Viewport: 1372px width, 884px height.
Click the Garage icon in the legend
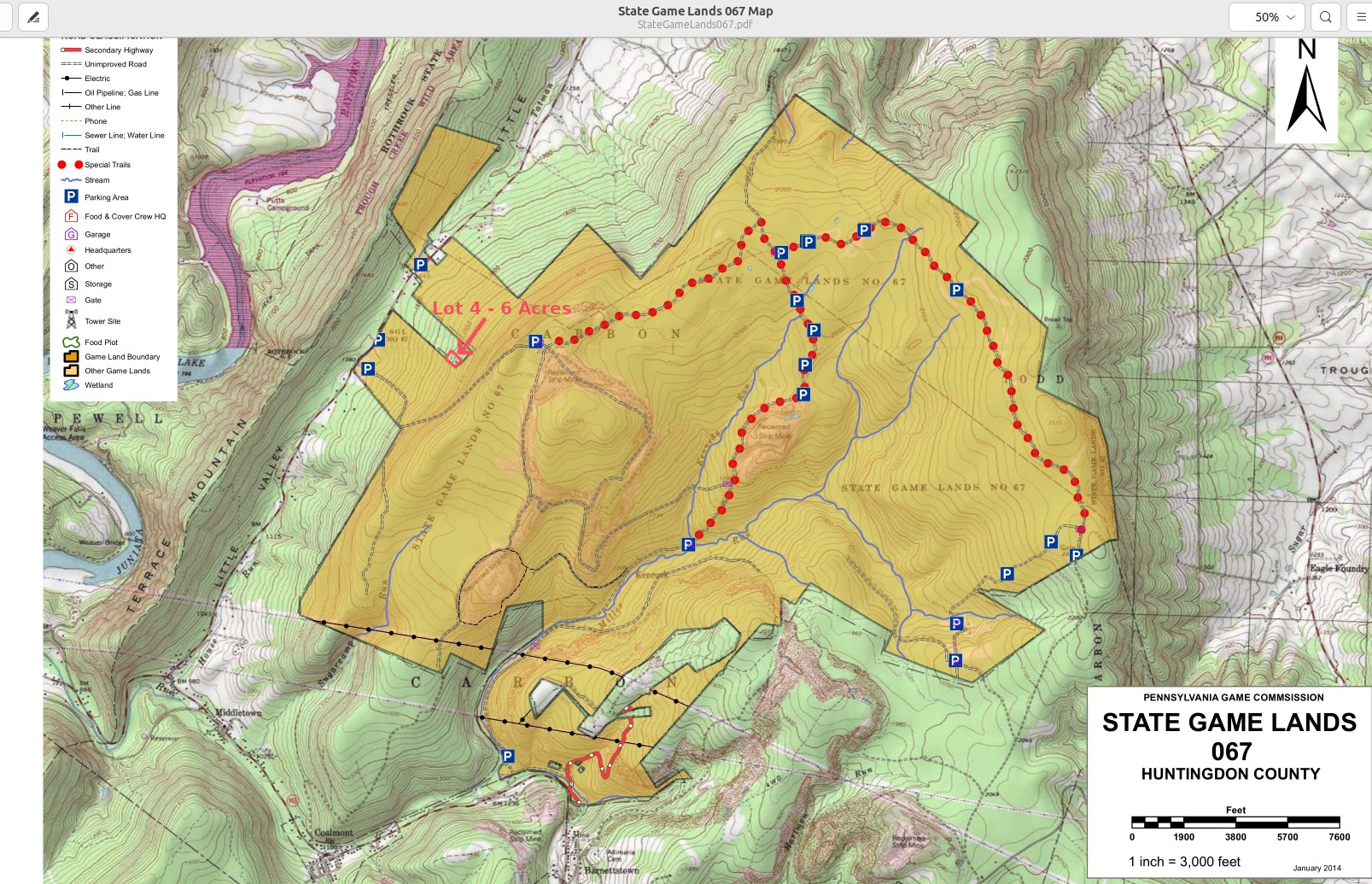(71, 234)
